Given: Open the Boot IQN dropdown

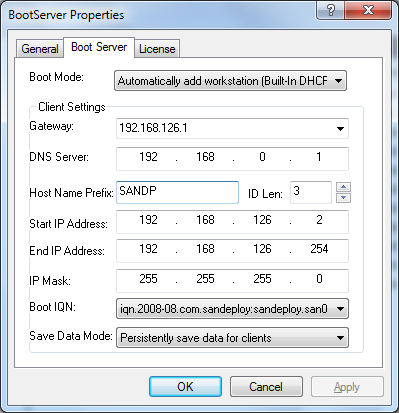Looking at the screenshot, I should click(232, 309).
